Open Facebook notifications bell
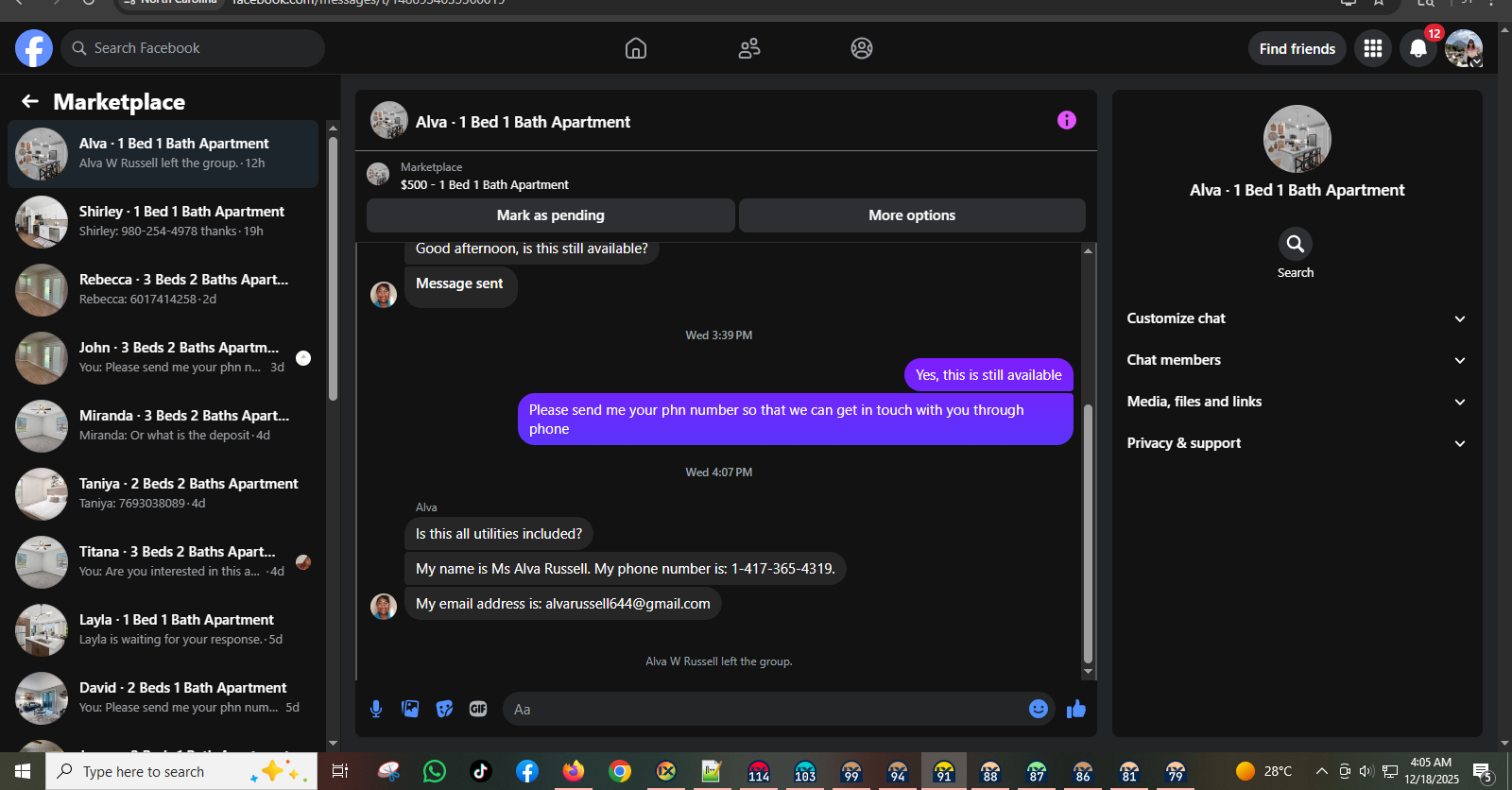Screen dimensions: 1512x790 [x=1418, y=48]
